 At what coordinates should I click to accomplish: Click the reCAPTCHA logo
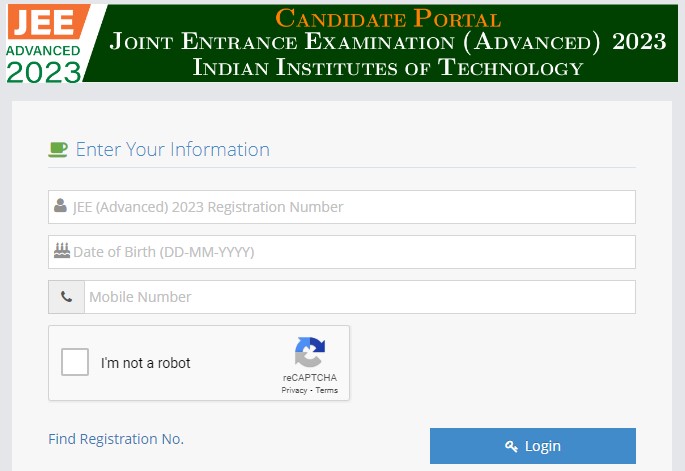(309, 352)
